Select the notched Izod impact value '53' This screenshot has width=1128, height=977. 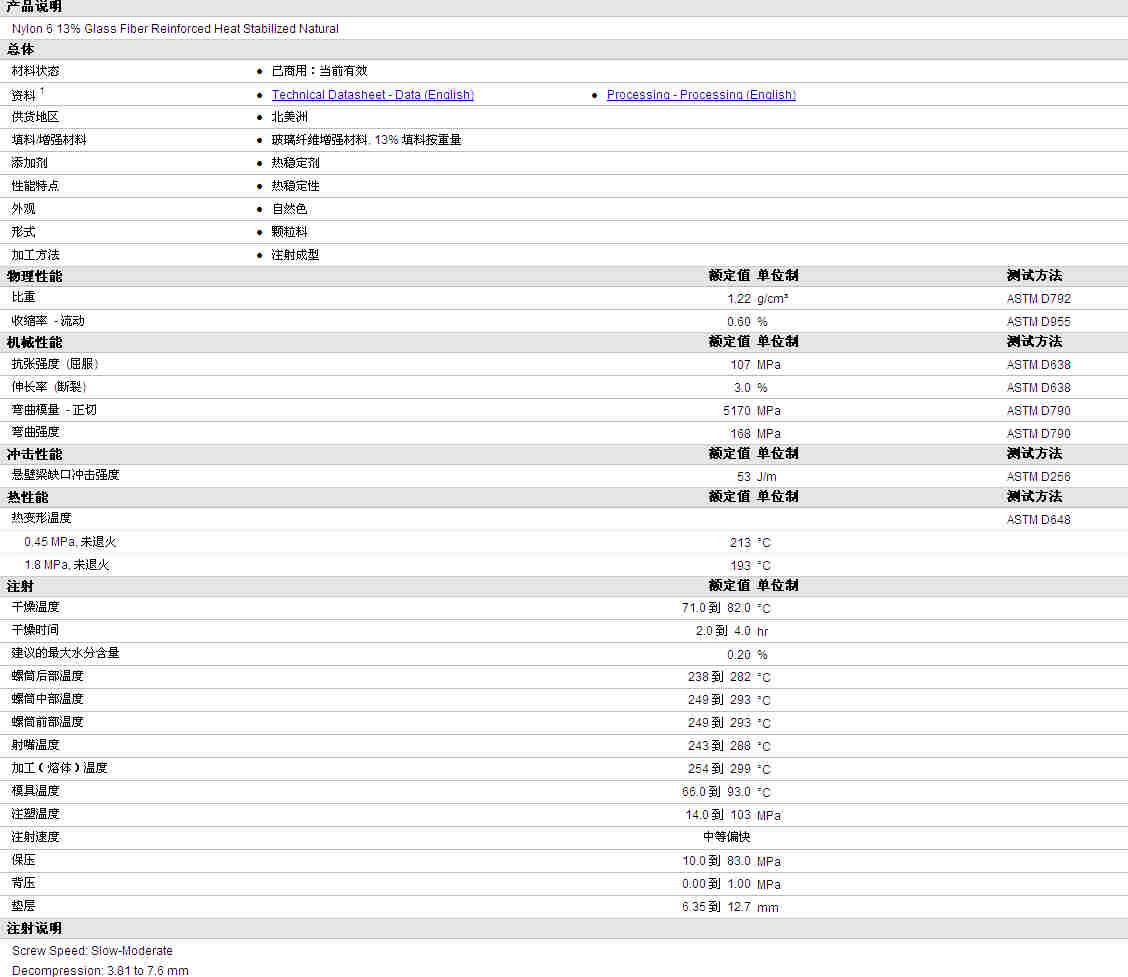pyautogui.click(x=744, y=477)
